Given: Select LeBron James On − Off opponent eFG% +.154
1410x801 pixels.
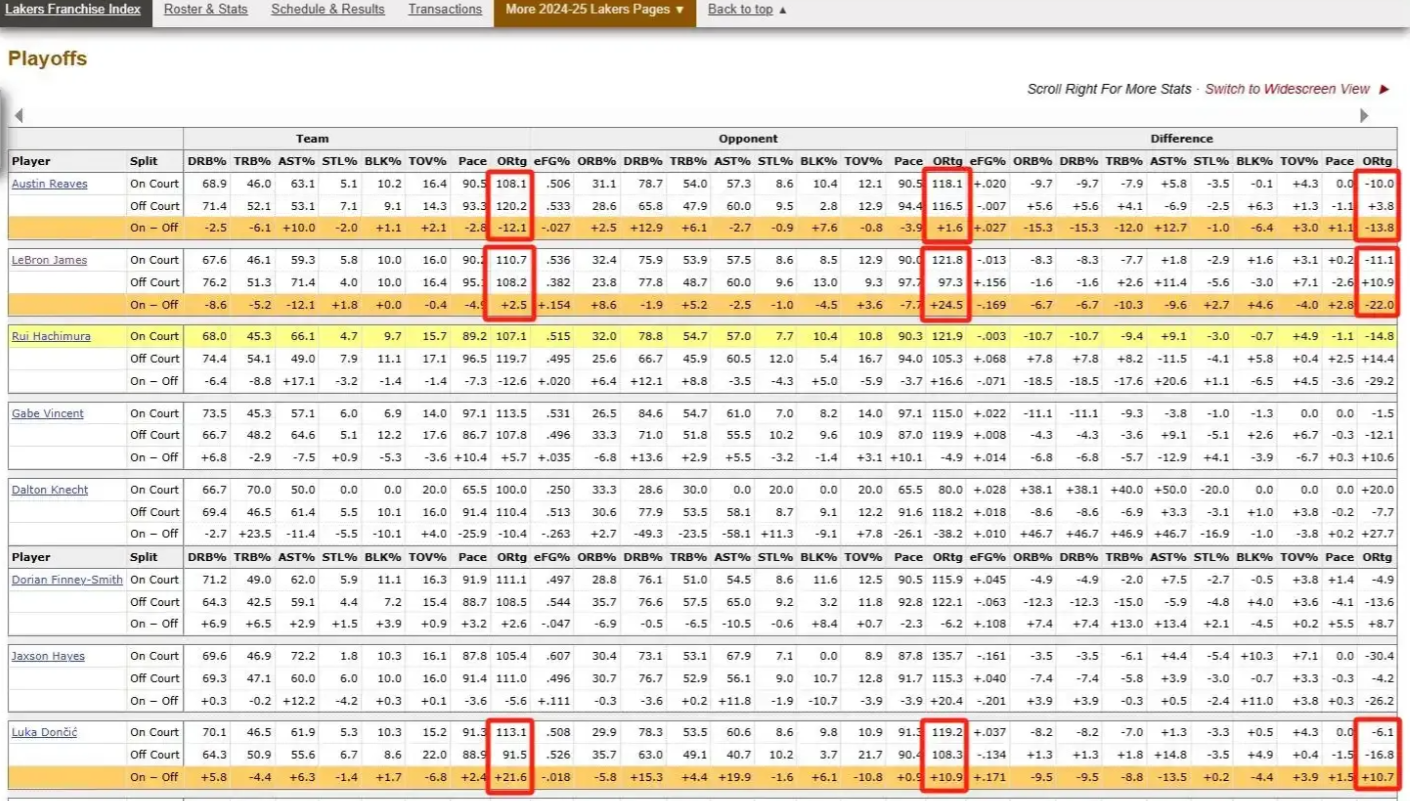Looking at the screenshot, I should [553, 304].
